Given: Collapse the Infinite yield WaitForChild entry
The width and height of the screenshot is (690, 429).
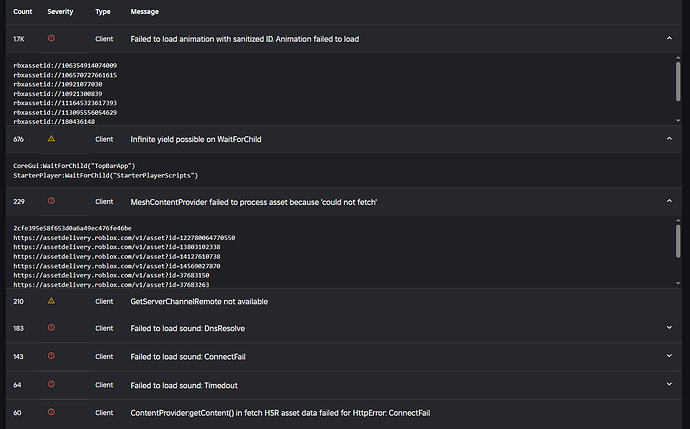Looking at the screenshot, I should pos(669,139).
